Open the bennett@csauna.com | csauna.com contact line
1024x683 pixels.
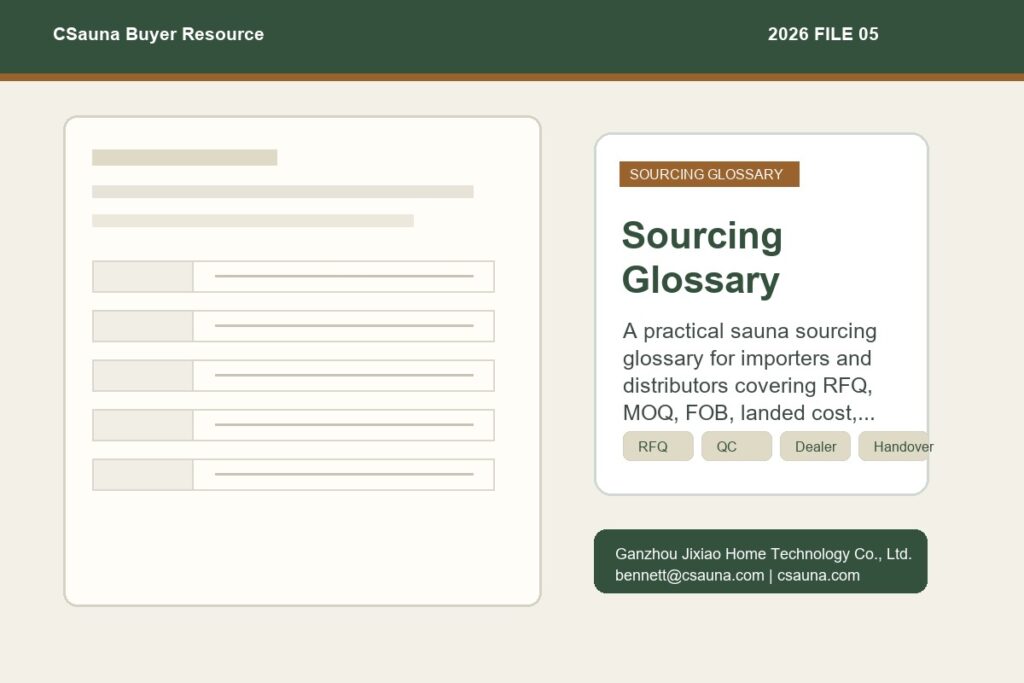pos(737,575)
